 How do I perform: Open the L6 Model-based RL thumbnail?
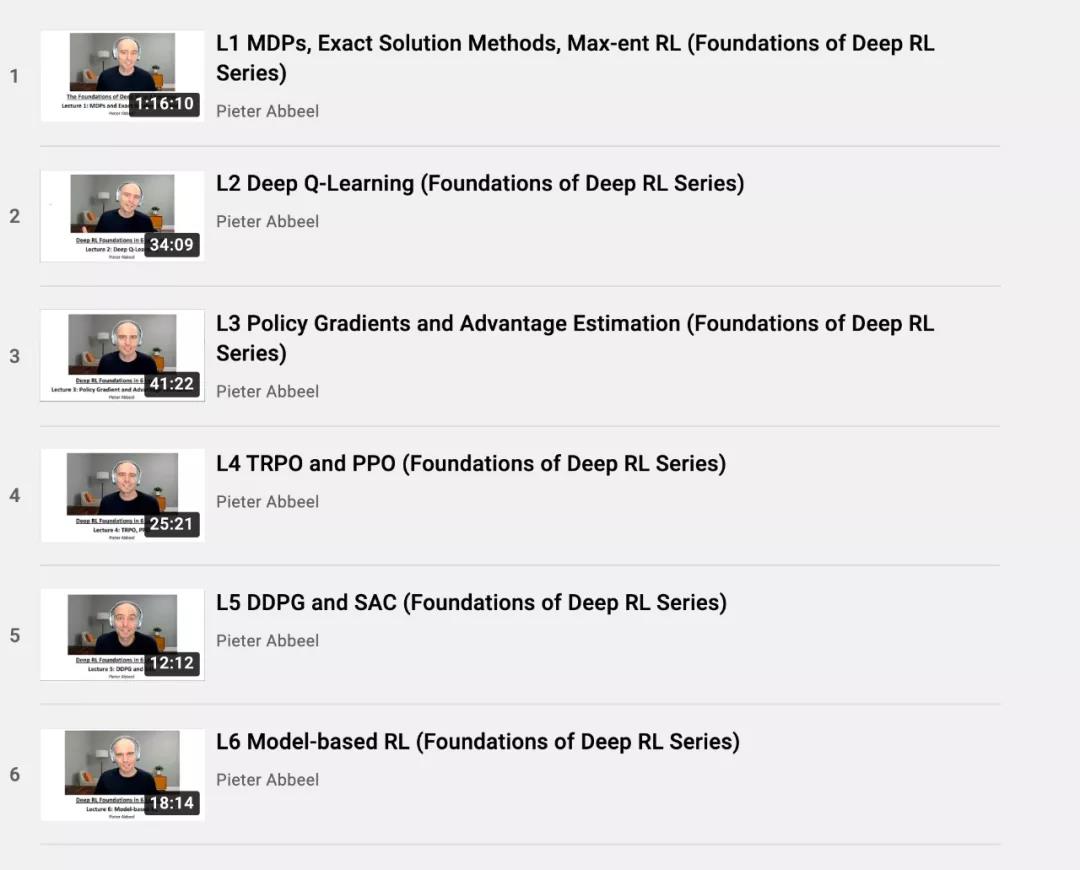123,775
